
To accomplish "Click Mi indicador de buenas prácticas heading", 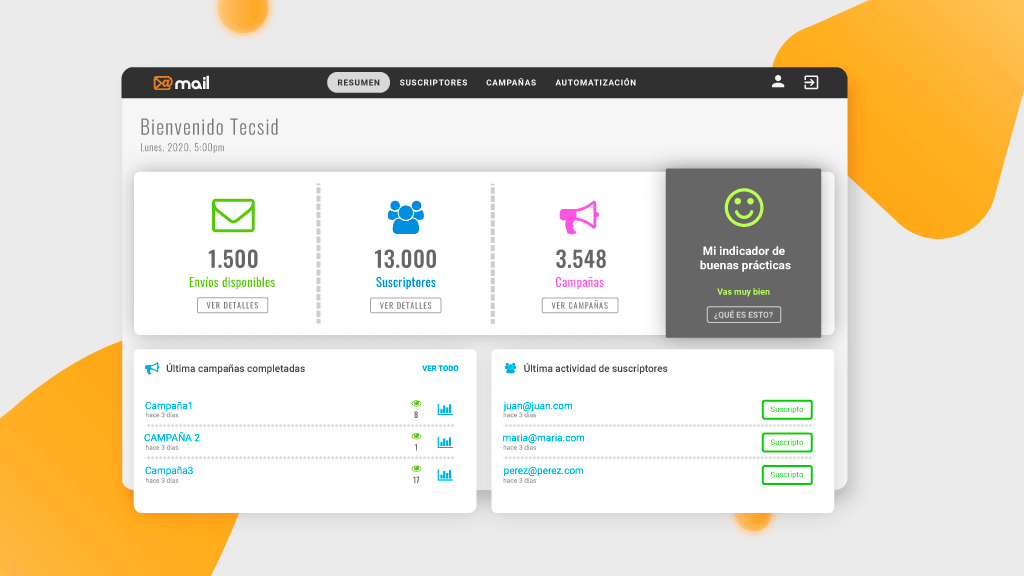I will point(744,258).
